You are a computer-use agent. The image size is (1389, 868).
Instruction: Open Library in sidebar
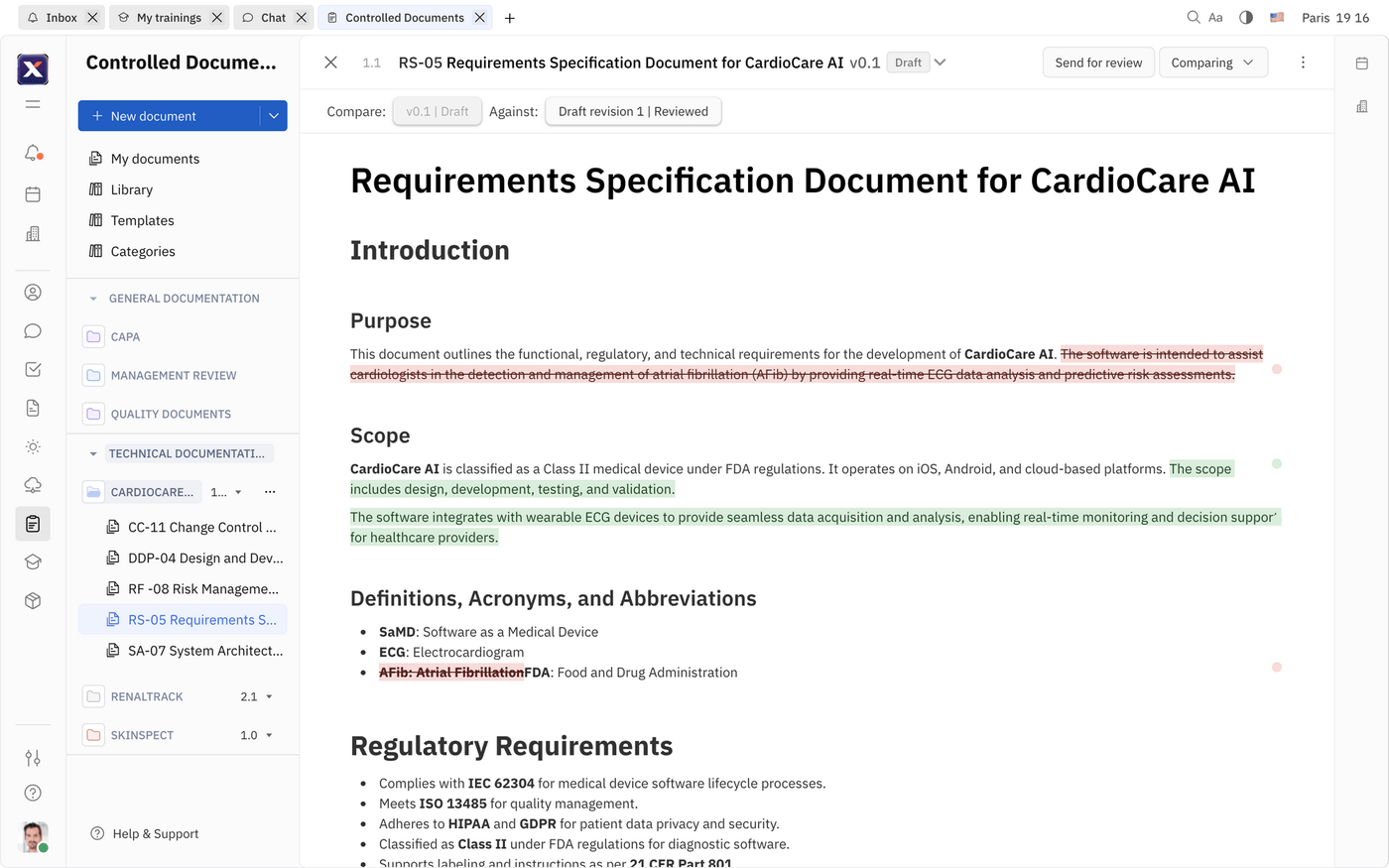[x=132, y=189]
